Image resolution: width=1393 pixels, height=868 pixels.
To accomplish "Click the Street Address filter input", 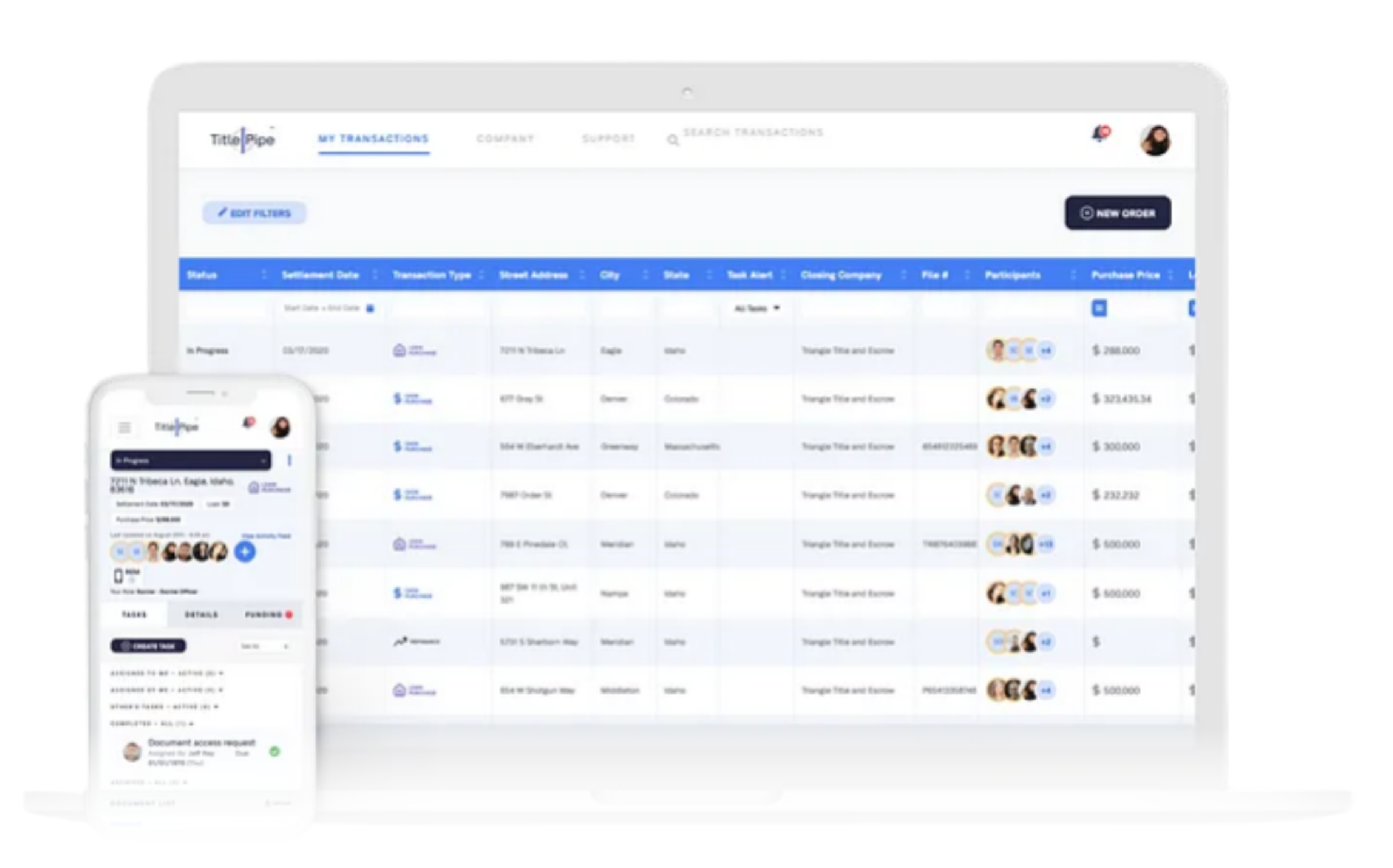I will tap(541, 309).
